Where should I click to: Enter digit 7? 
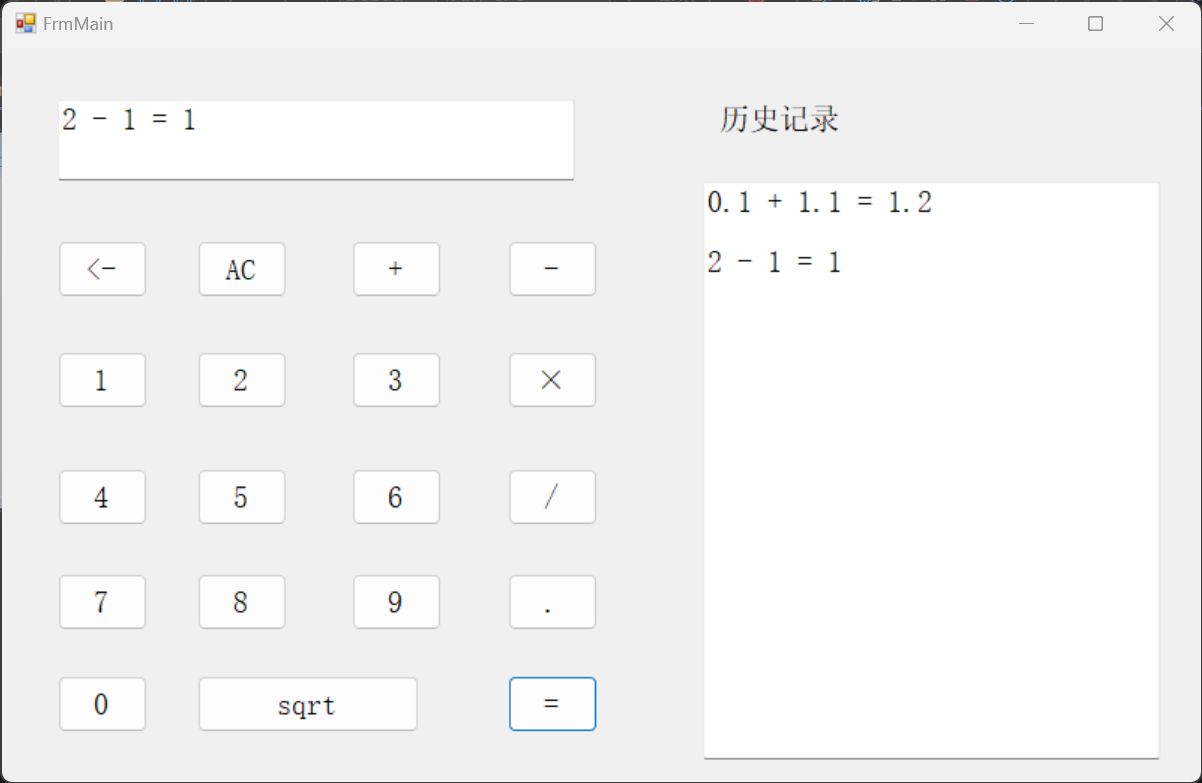(x=102, y=602)
